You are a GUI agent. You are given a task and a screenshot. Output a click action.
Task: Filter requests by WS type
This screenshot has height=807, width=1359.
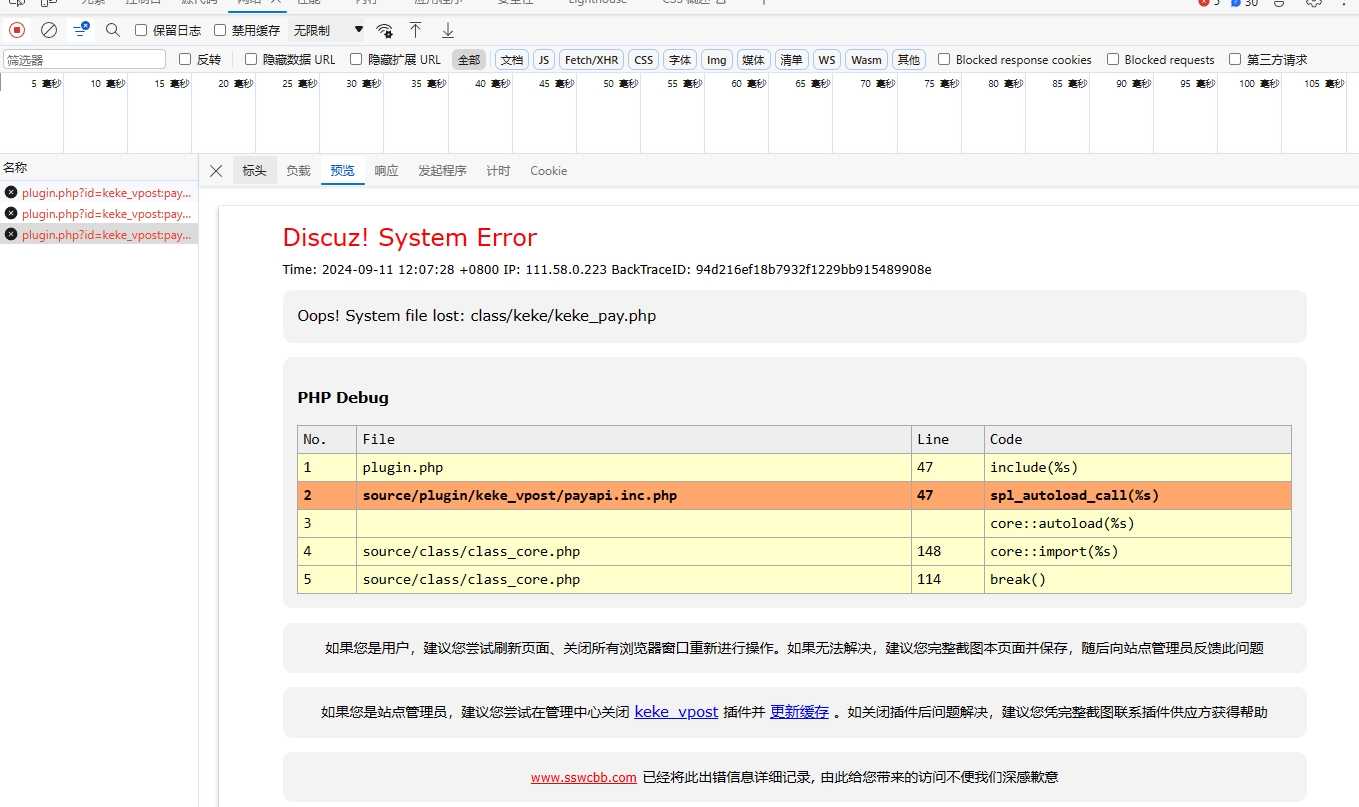827,60
